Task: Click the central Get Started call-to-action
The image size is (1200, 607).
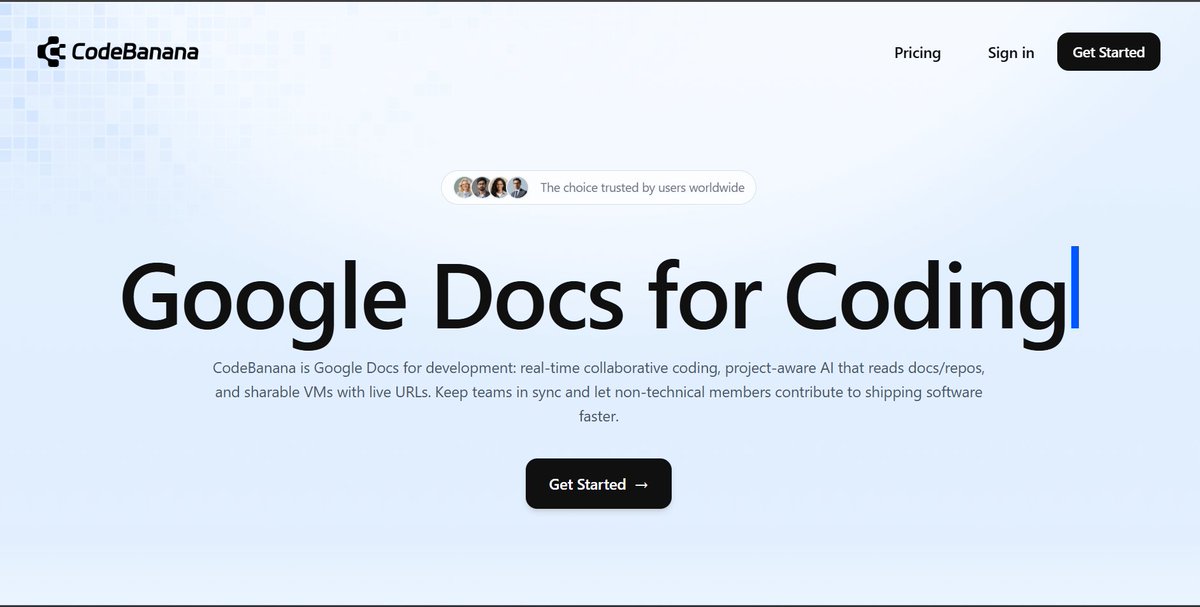Action: coord(598,484)
